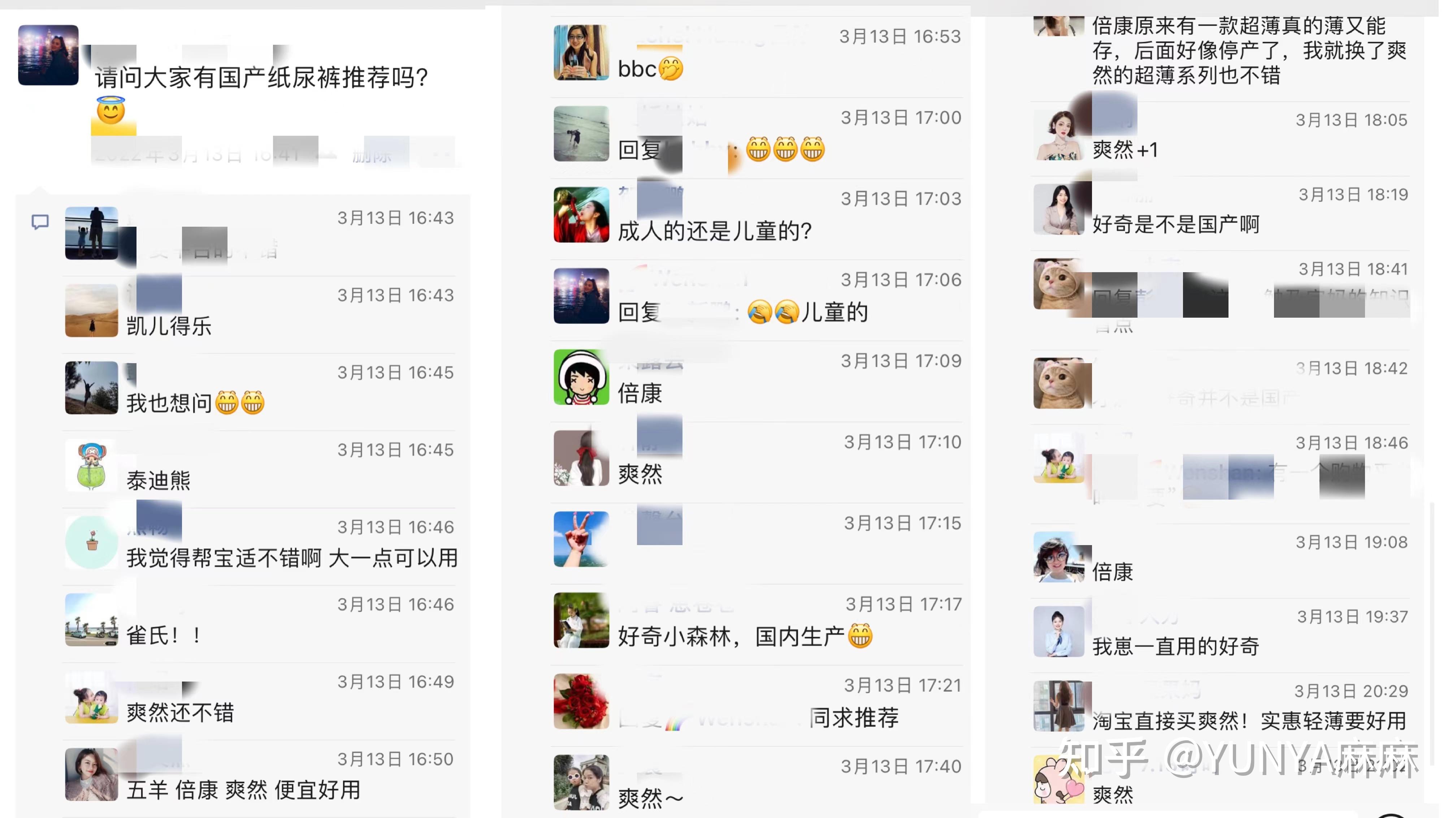Tap the reply text 同求推荐
This screenshot has height=818, width=1456.
(x=854, y=717)
